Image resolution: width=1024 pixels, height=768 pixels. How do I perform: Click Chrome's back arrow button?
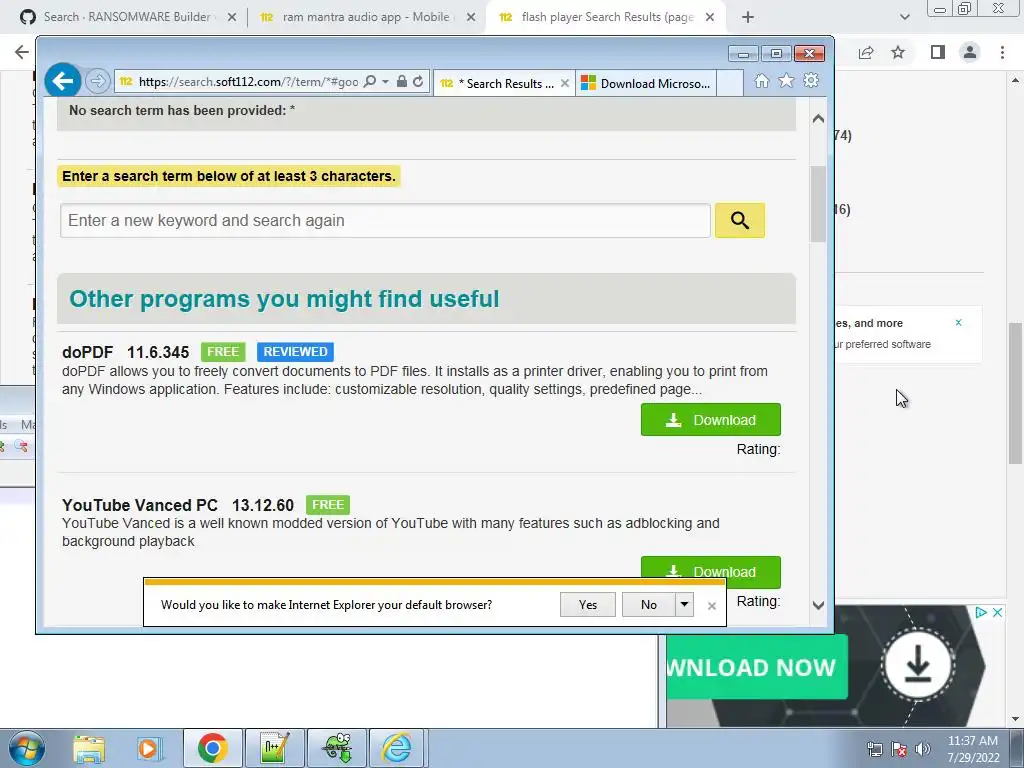tap(22, 52)
